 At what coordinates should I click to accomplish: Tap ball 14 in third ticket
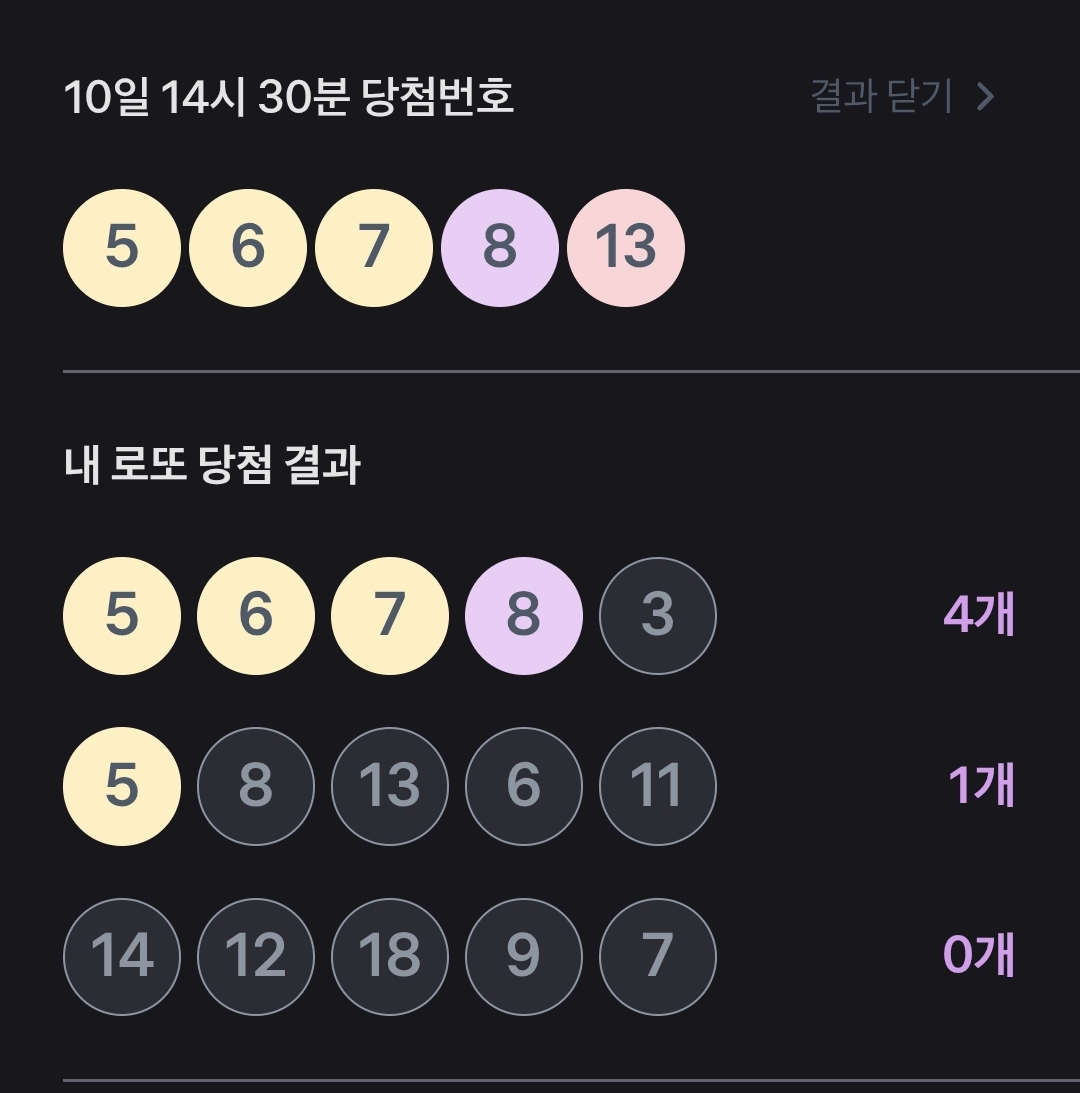pos(122,956)
